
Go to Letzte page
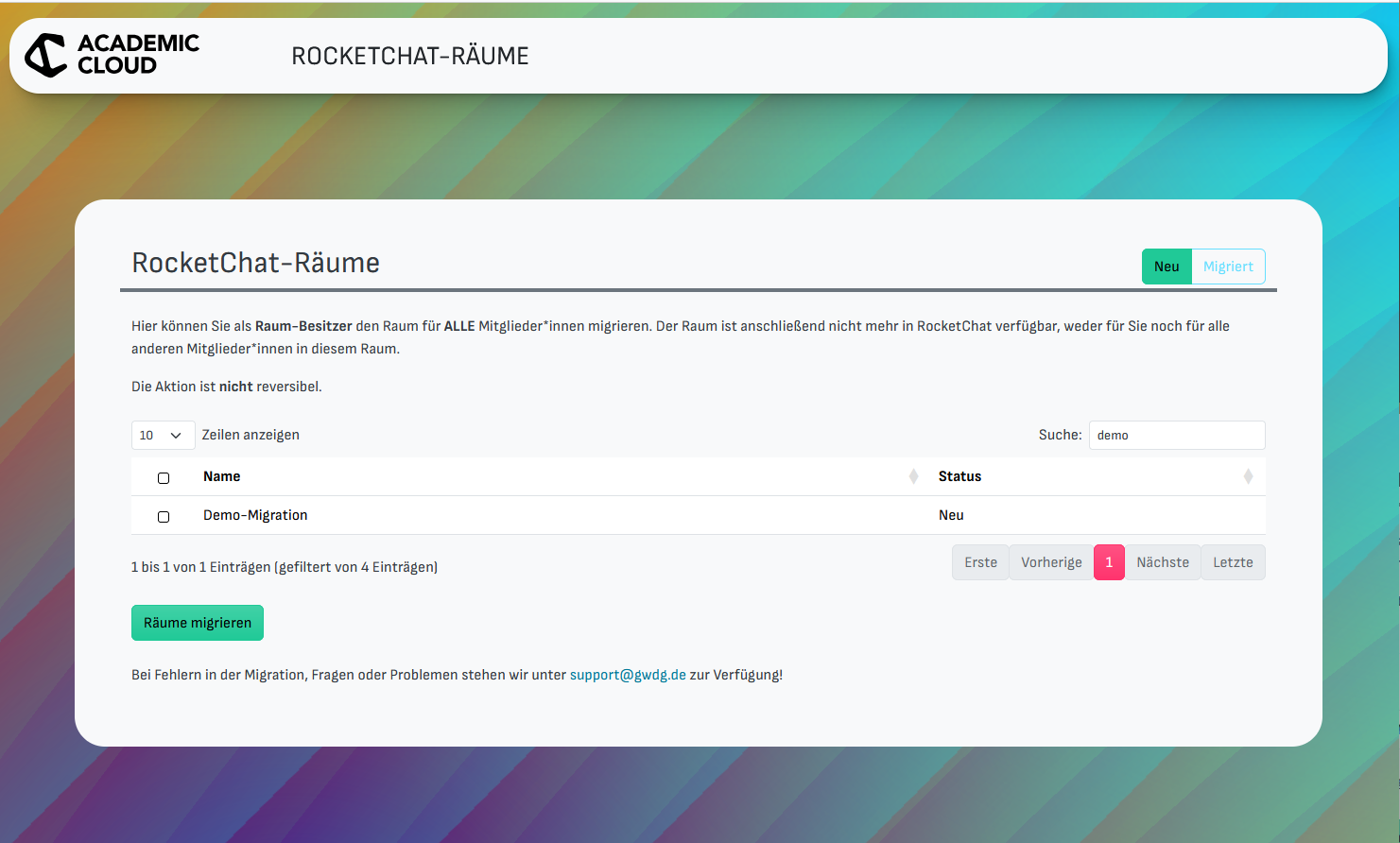[x=1233, y=562]
